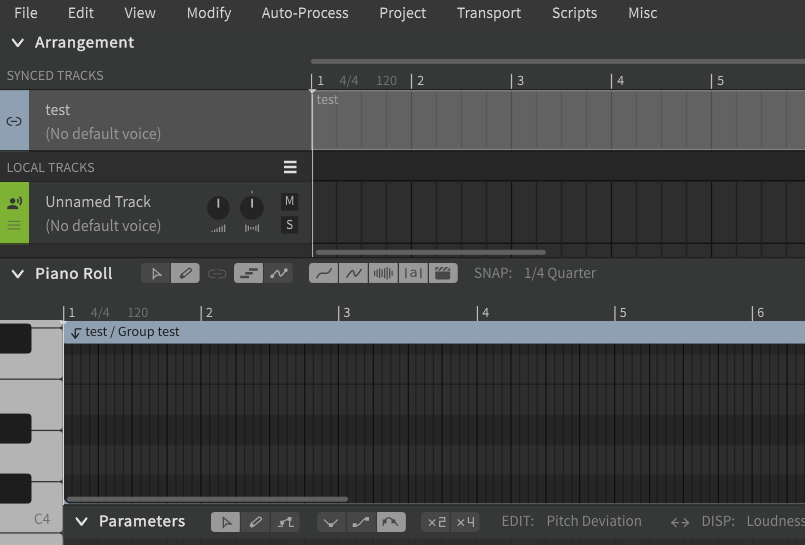
Task: Click the x2 zoom icon in Parameters
Action: 436,522
